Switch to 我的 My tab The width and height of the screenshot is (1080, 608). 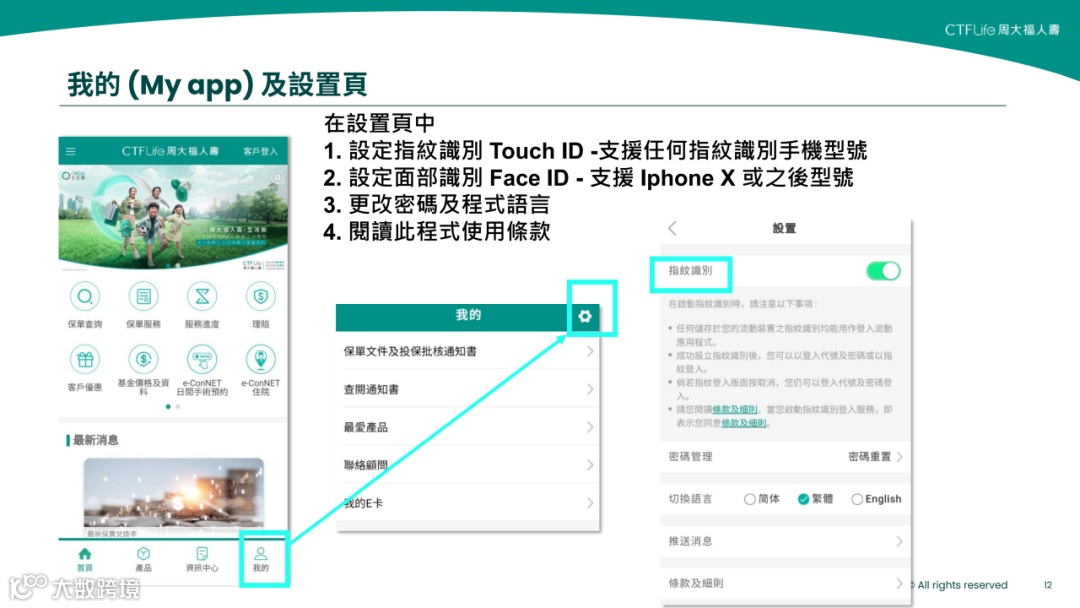260,559
